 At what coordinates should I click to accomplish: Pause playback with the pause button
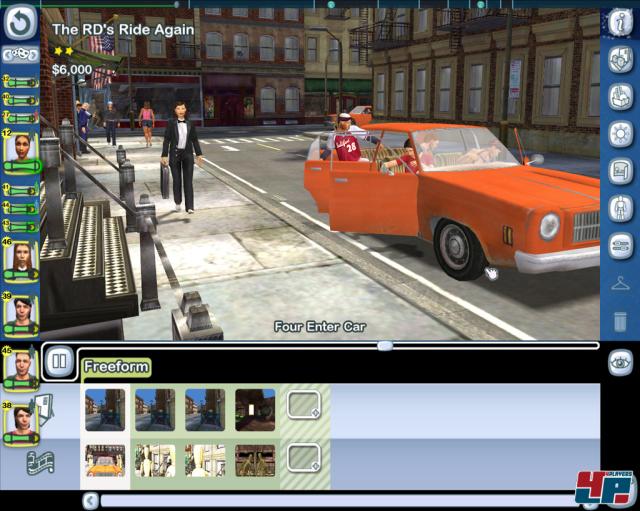pyautogui.click(x=60, y=361)
